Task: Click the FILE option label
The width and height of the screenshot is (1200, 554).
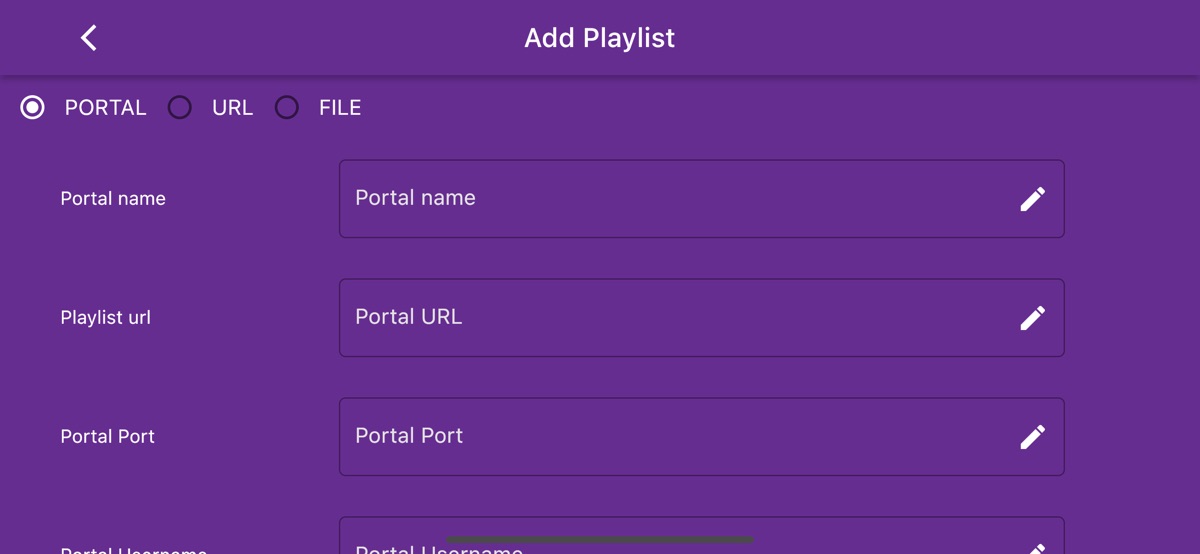Action: click(340, 108)
